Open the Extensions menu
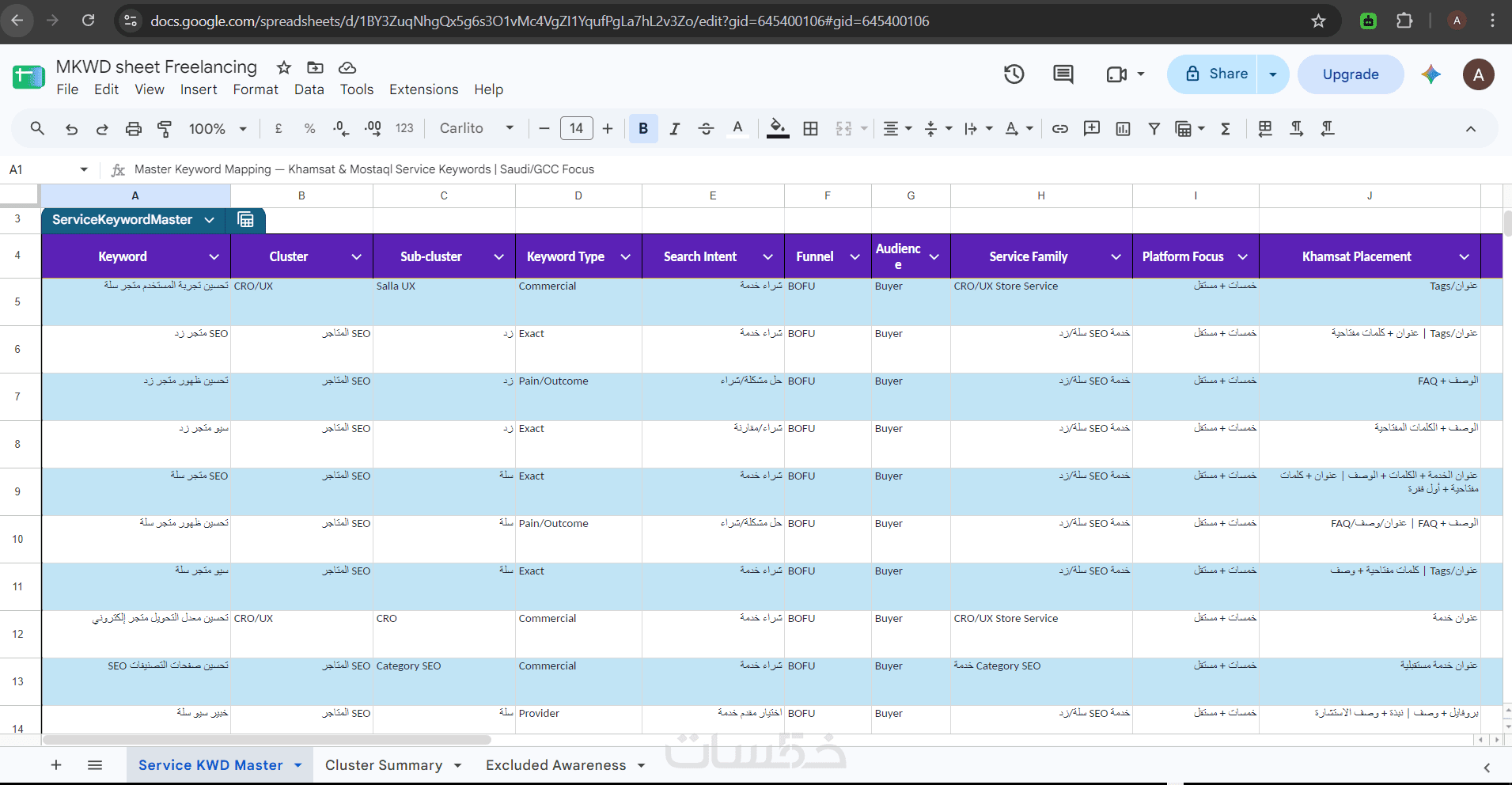1512x785 pixels. (x=423, y=89)
